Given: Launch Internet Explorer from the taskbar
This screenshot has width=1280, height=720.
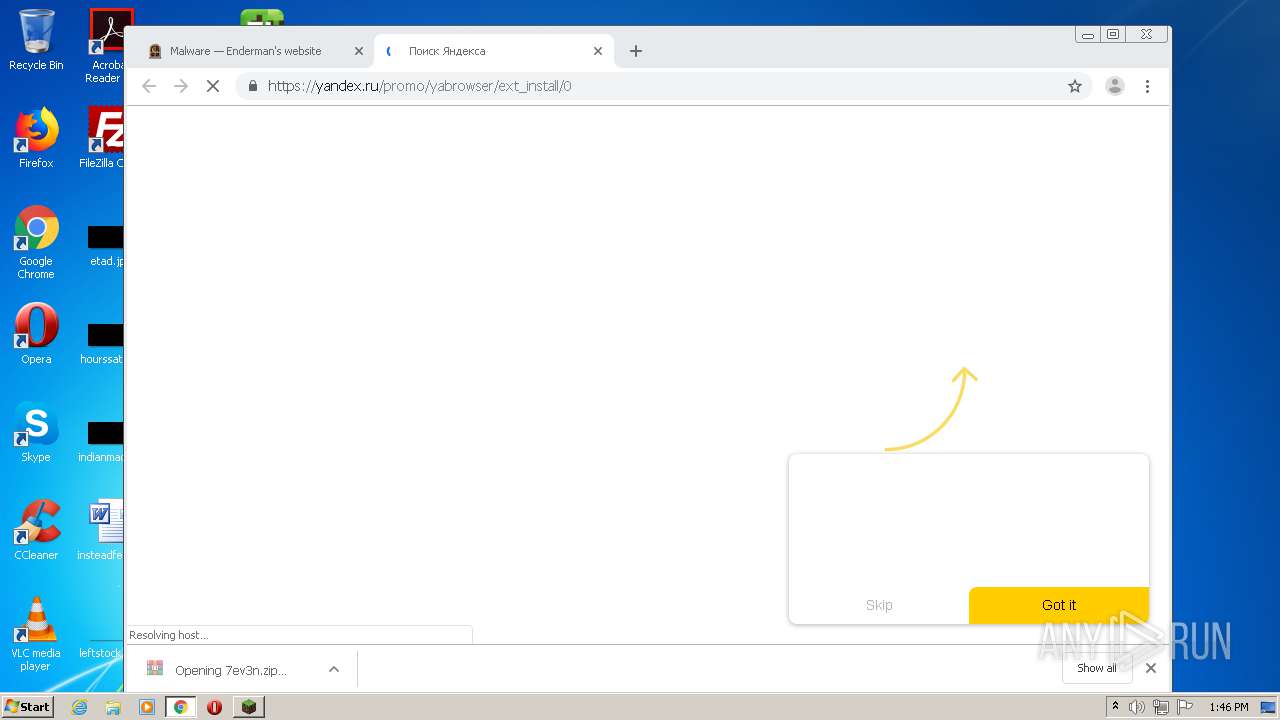Looking at the screenshot, I should pos(79,707).
